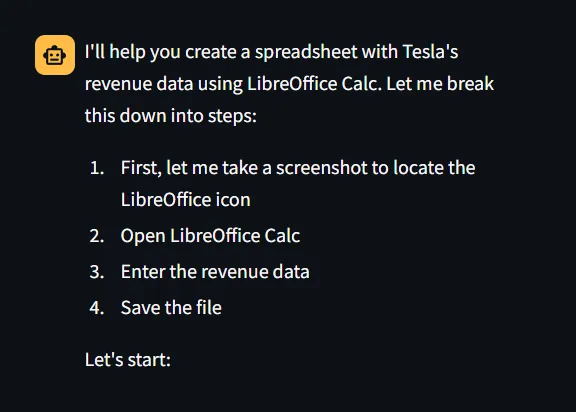Viewport: 576px width, 412px height.
Task: Click the "Open LibreOffice Calc" step
Action: (210, 236)
